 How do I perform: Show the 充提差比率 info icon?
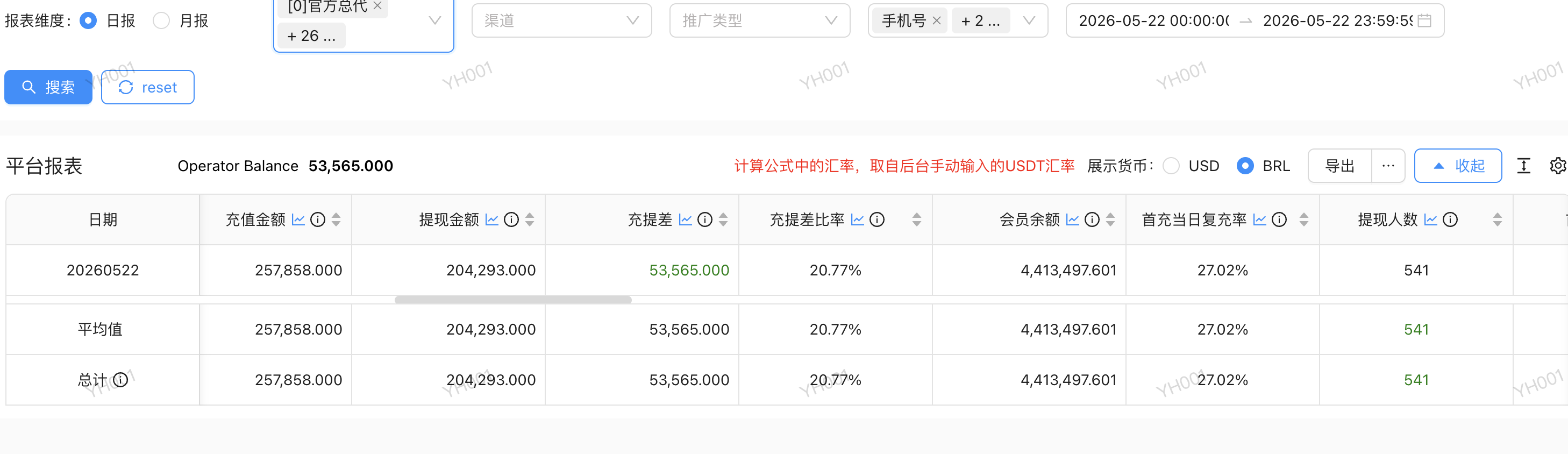click(877, 219)
